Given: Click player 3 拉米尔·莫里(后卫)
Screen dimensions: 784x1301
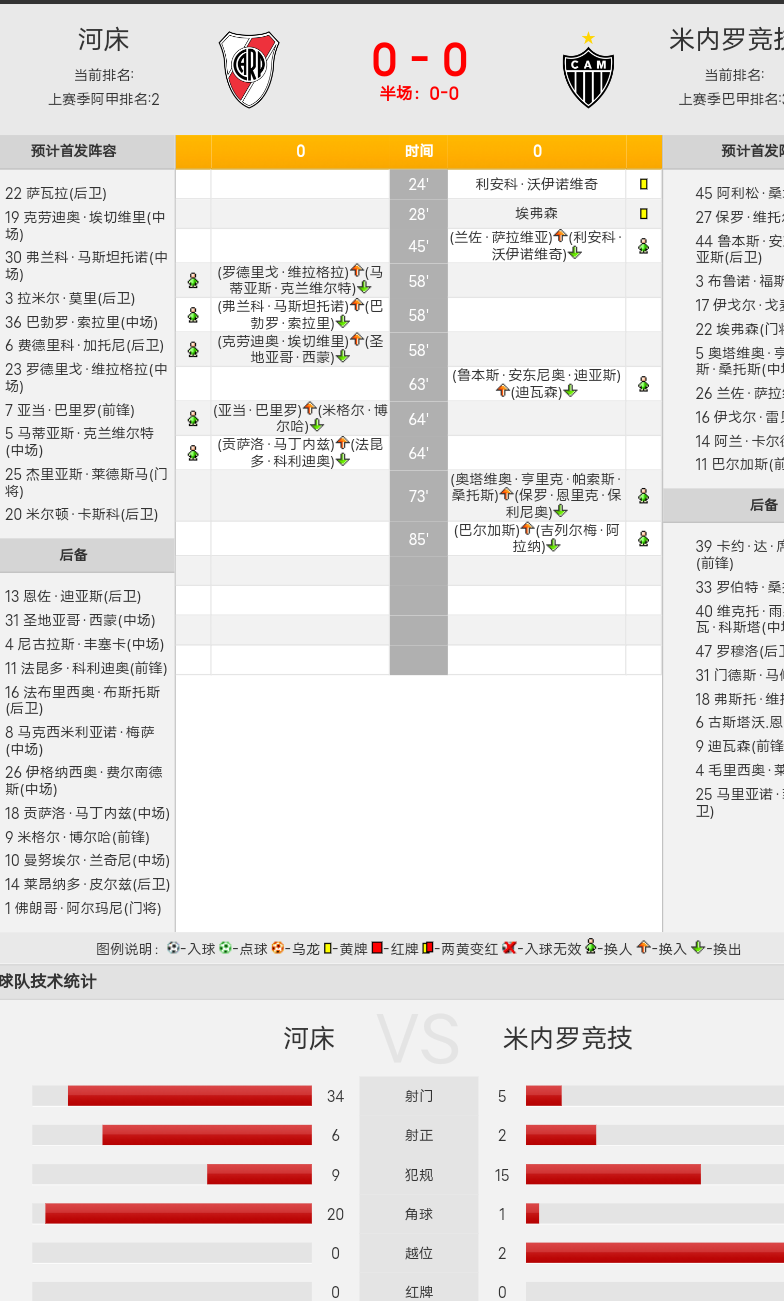Looking at the screenshot, I should (70, 298).
